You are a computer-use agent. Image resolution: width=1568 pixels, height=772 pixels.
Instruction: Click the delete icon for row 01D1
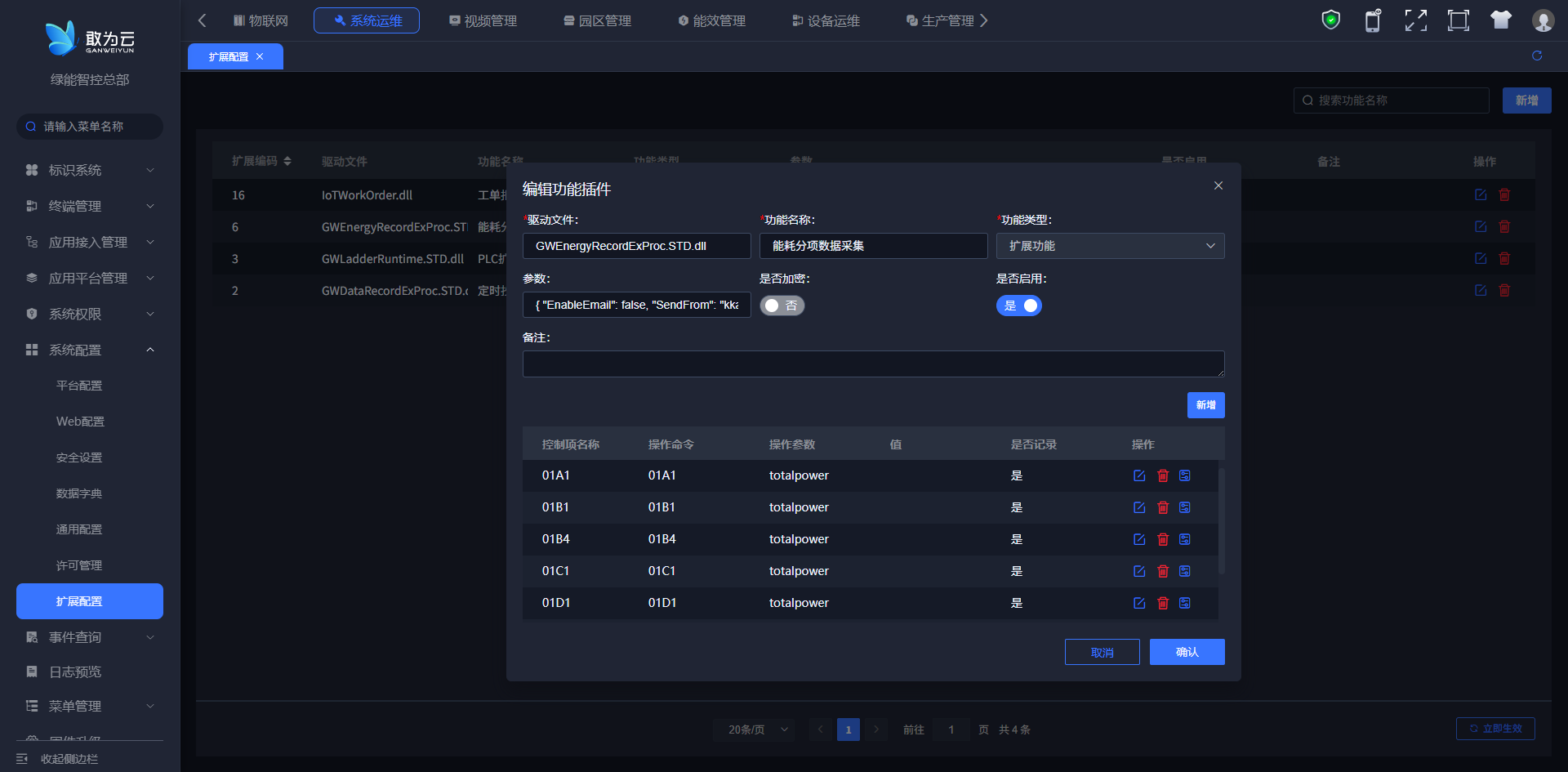[x=1163, y=603]
